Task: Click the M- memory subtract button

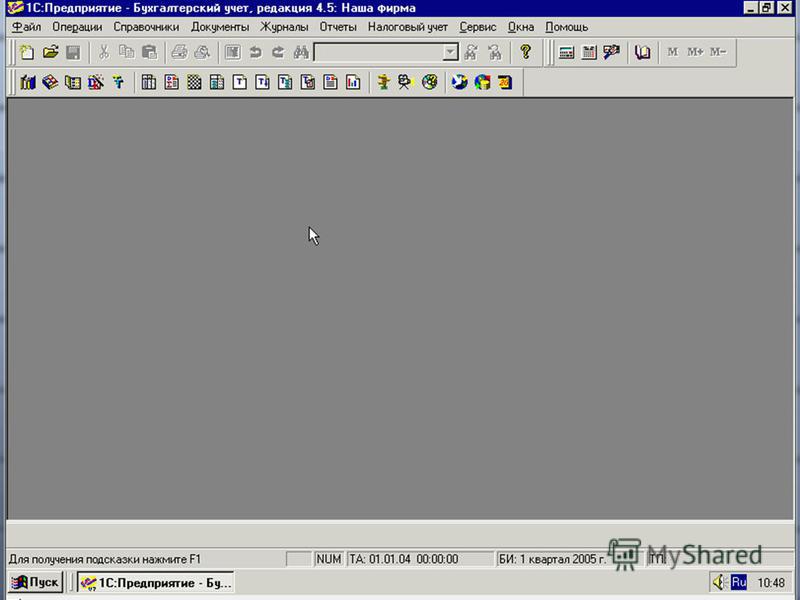Action: click(718, 52)
